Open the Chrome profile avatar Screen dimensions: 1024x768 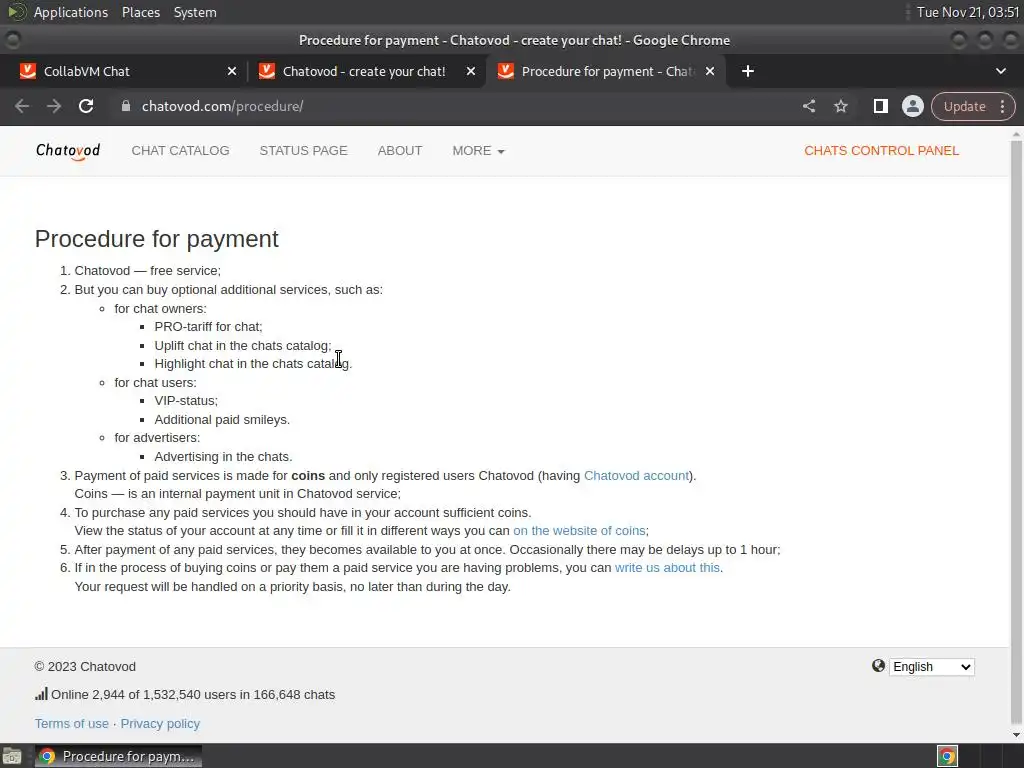[912, 106]
